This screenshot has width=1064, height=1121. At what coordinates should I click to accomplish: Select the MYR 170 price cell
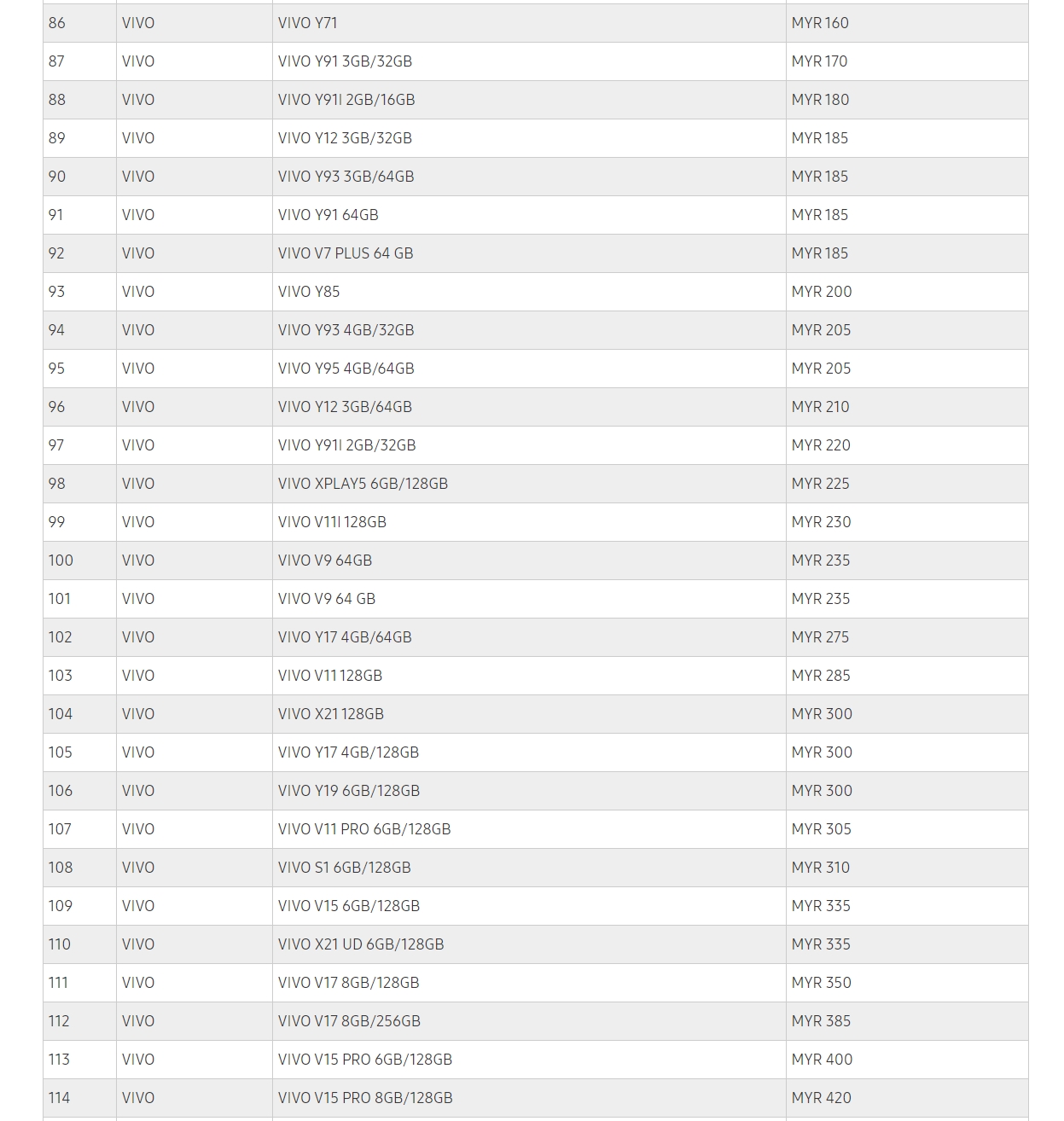pyautogui.click(x=819, y=61)
